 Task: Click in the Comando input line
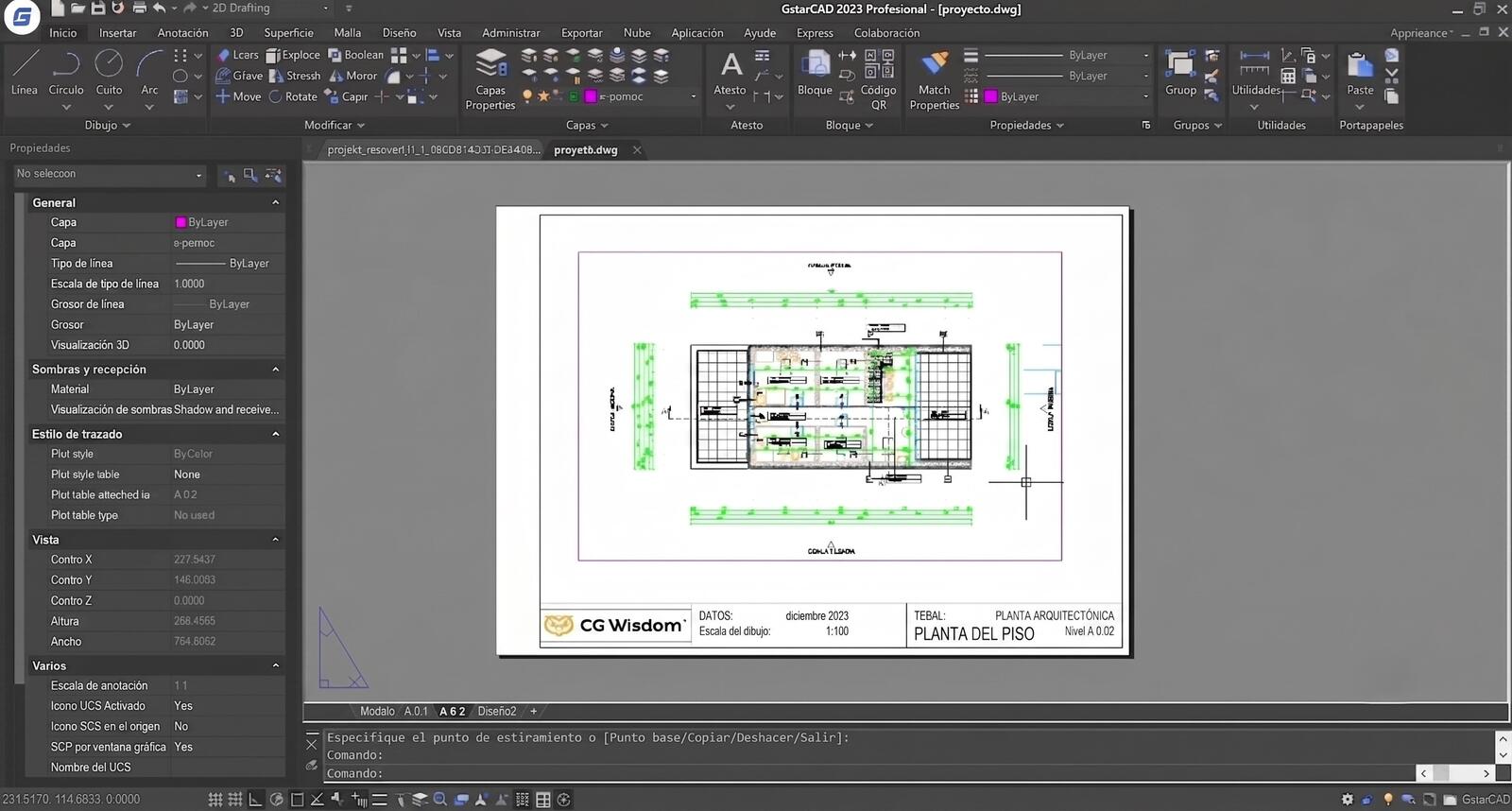tap(869, 773)
